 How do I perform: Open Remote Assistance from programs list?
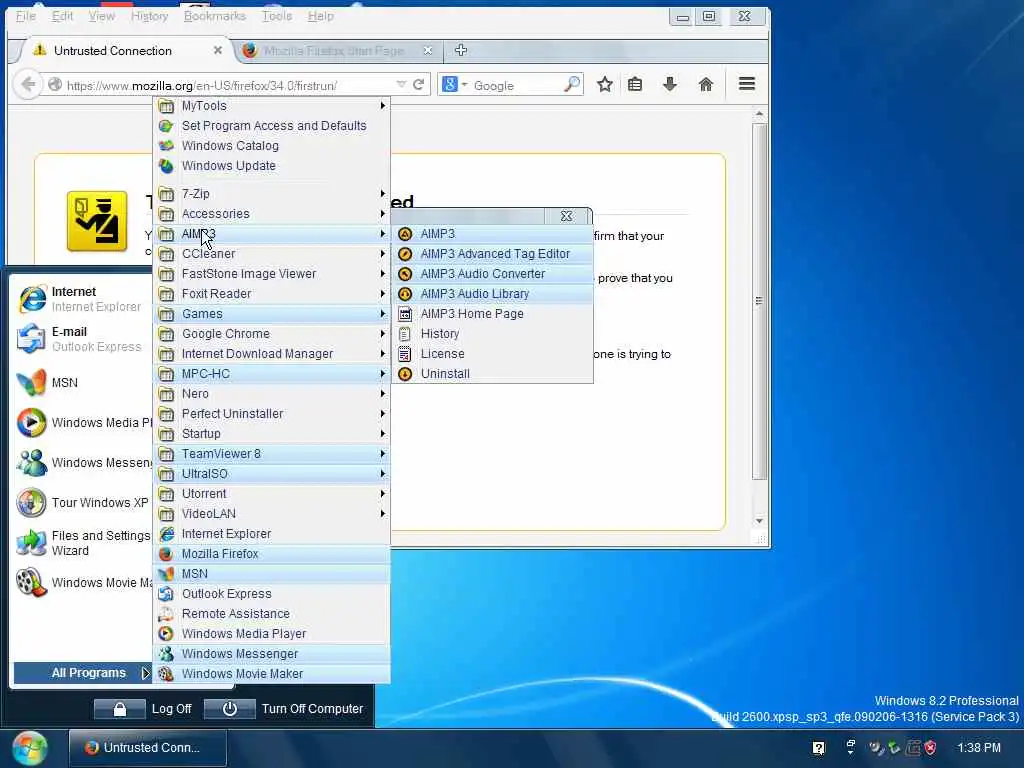272,614
